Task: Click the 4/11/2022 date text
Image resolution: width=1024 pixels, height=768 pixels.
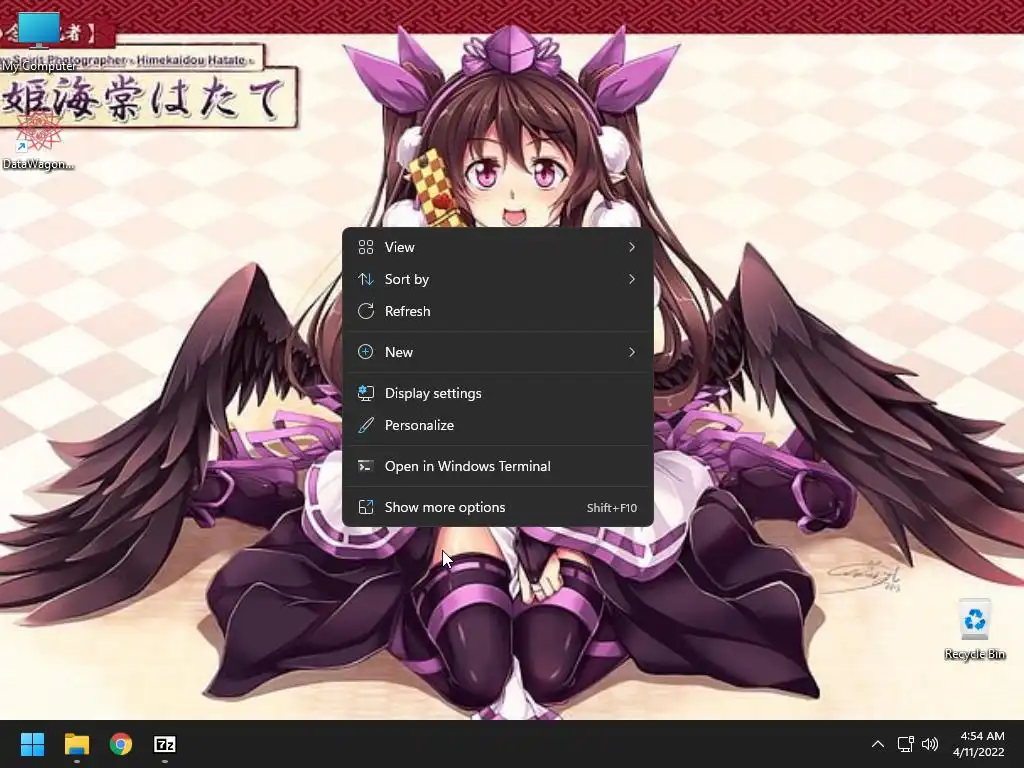Action: pyautogui.click(x=978, y=752)
